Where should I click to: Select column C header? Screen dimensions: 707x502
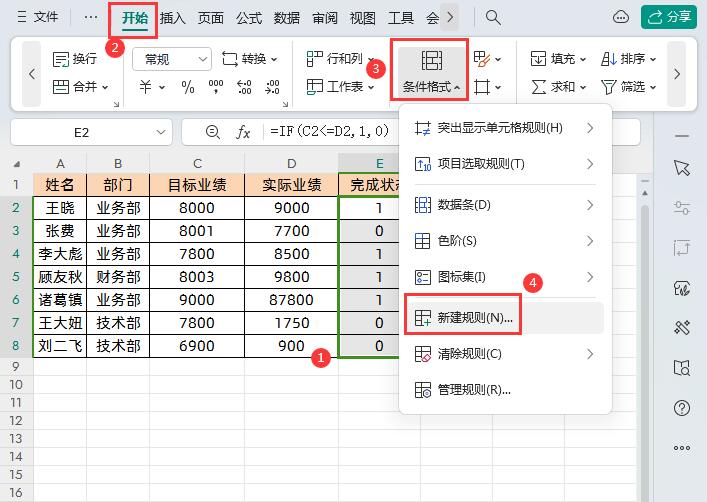tap(197, 164)
